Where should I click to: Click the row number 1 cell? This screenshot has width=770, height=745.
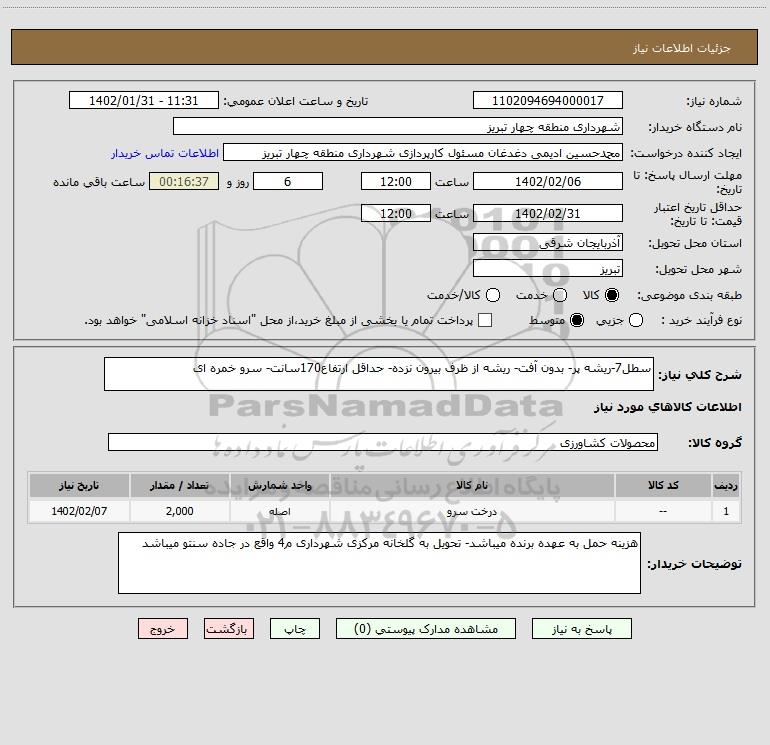tap(726, 511)
